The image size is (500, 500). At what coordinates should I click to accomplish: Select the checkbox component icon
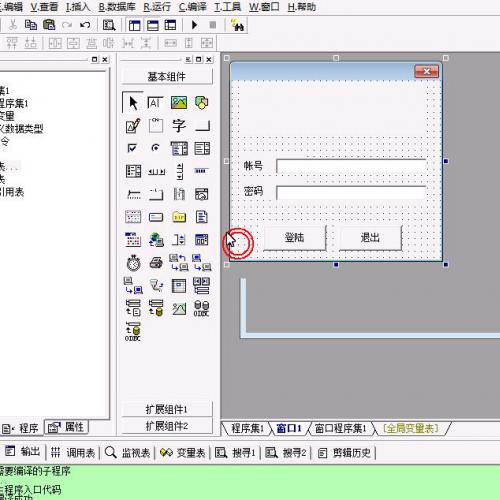pyautogui.click(x=132, y=148)
